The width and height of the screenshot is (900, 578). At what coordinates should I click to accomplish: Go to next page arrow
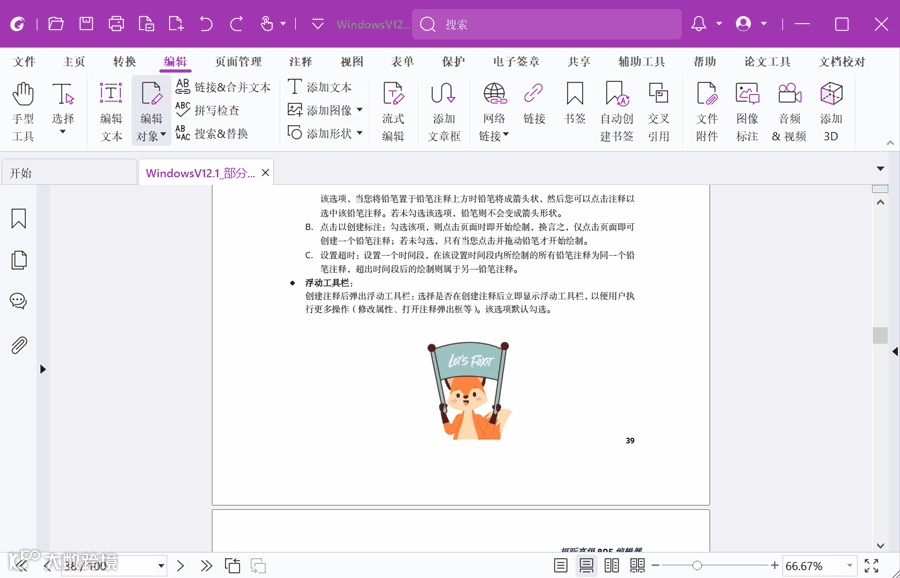[x=180, y=566]
